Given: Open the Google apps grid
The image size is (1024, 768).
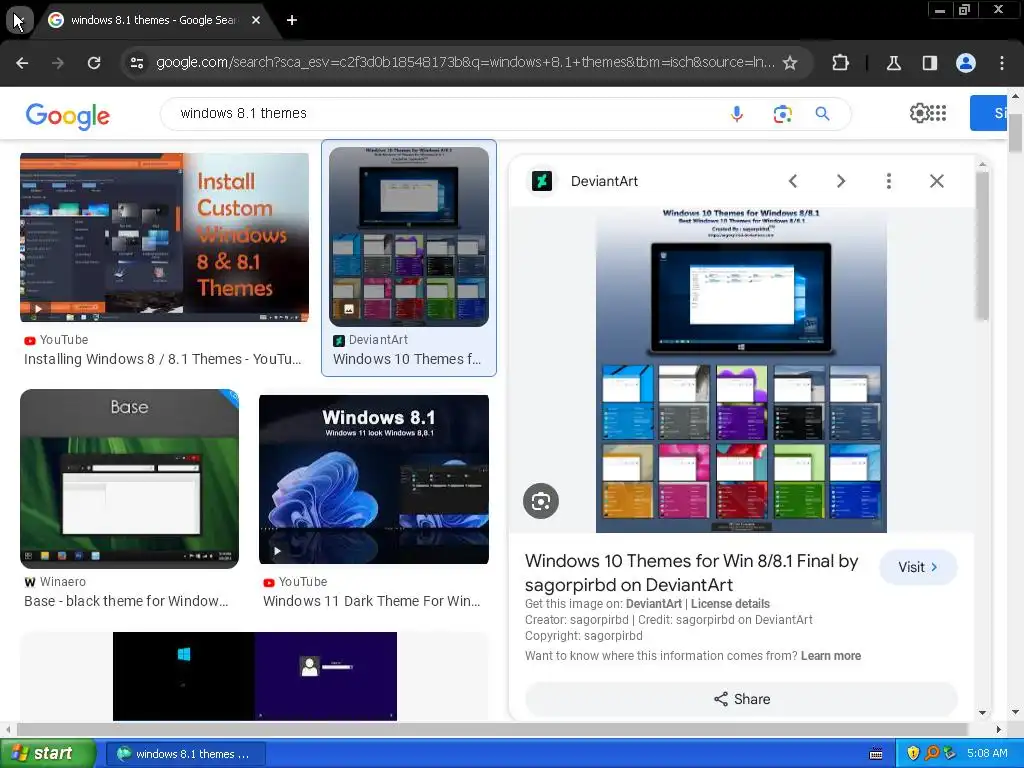Looking at the screenshot, I should [938, 113].
